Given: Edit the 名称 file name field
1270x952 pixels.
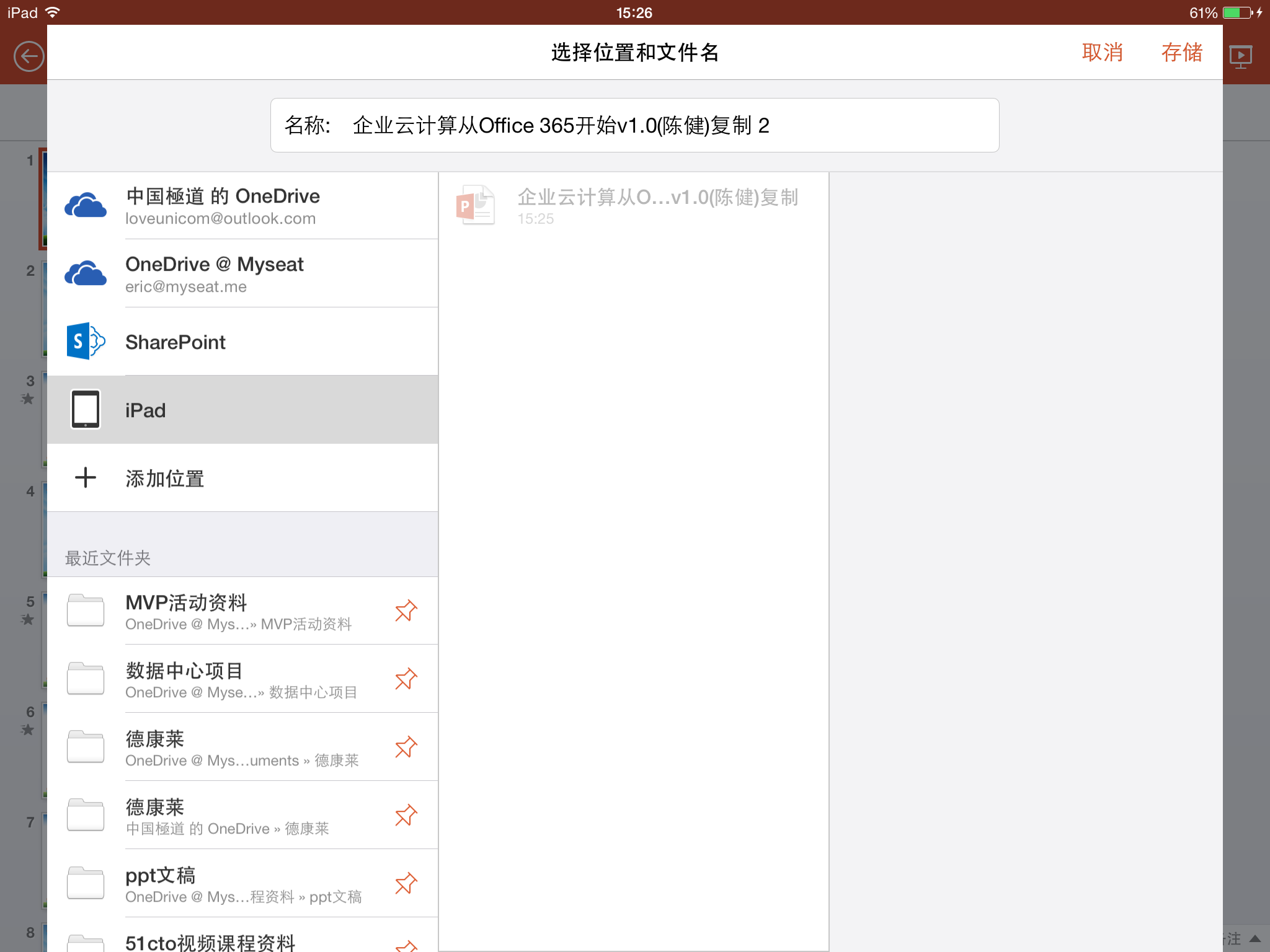Looking at the screenshot, I should pos(634,125).
